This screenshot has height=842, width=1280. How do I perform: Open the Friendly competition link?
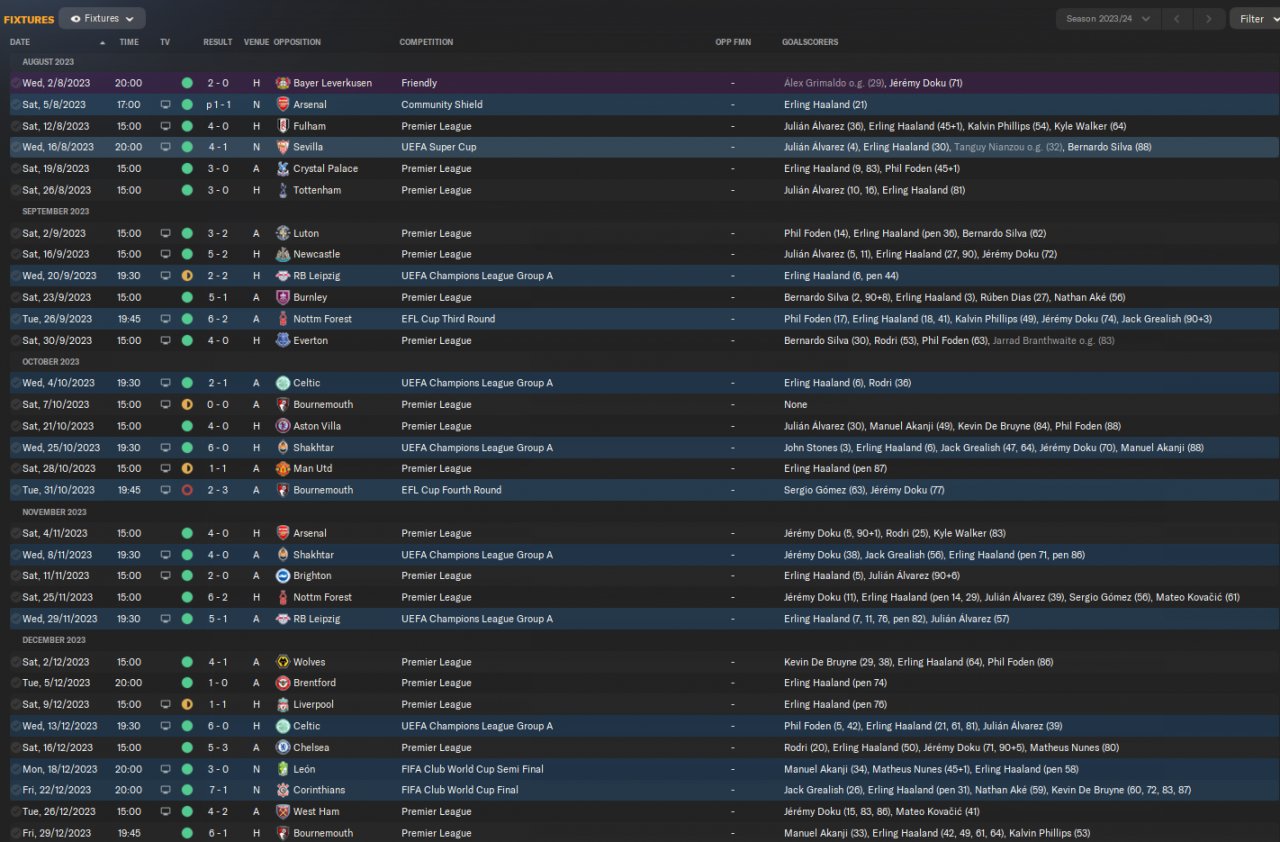click(419, 83)
